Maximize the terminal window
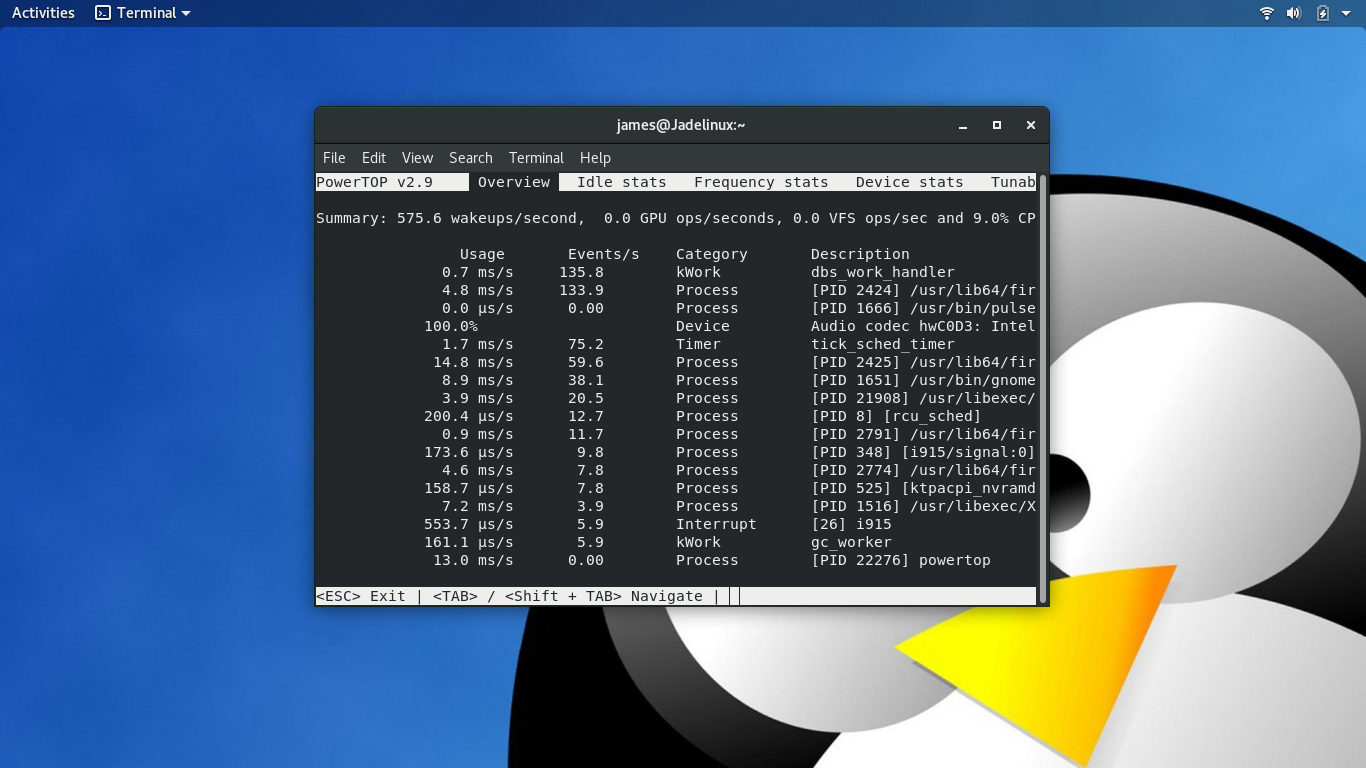1366x768 pixels. [x=997, y=125]
